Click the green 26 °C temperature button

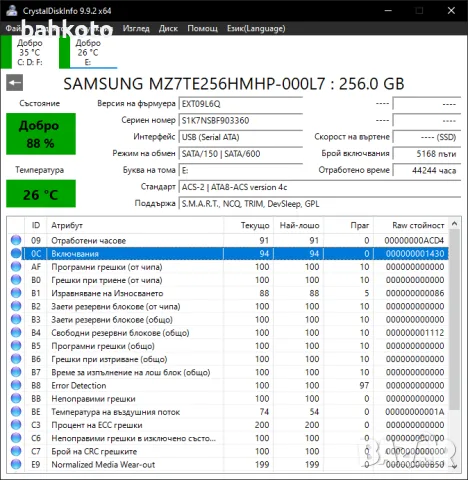(x=41, y=194)
